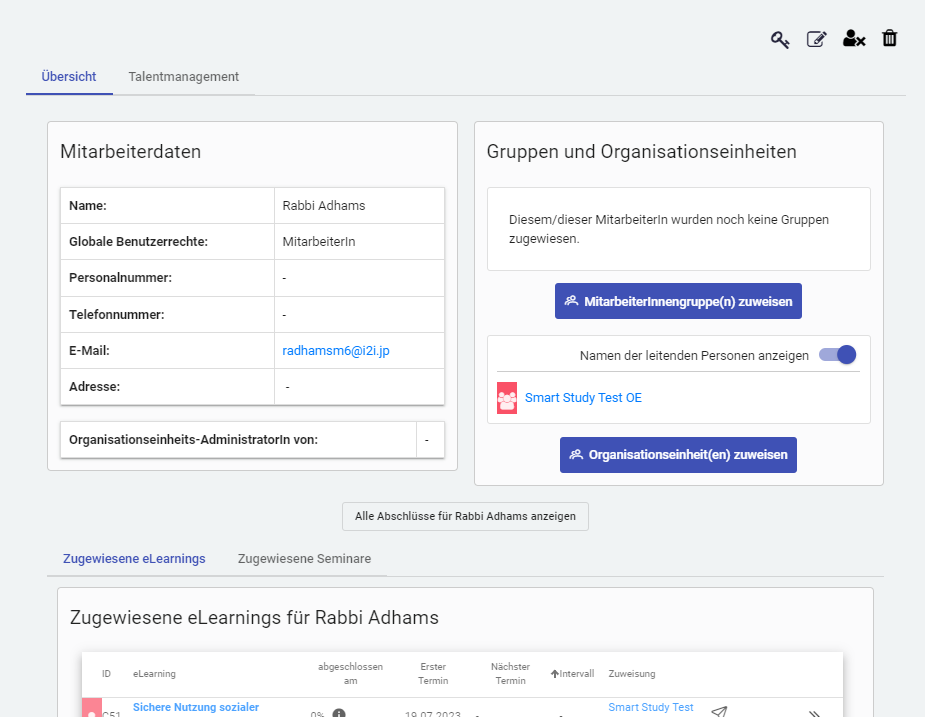Click the email link radhamsm6@i2i.jp
The width and height of the screenshot is (925, 717).
(x=342, y=351)
